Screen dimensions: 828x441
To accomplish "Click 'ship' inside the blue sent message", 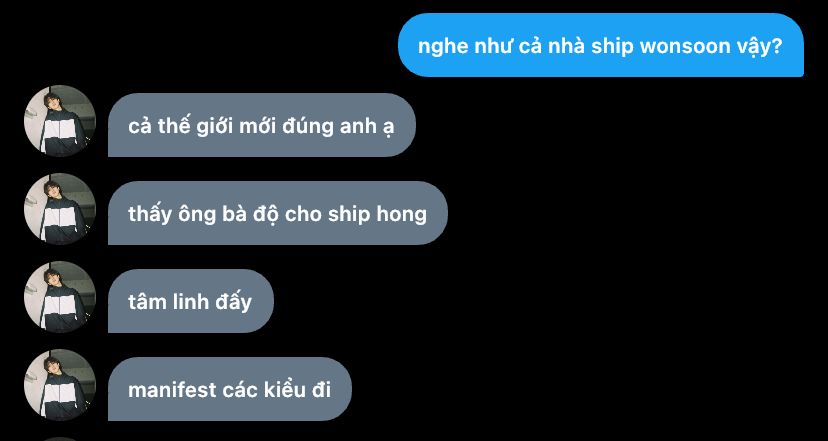I will tap(612, 48).
